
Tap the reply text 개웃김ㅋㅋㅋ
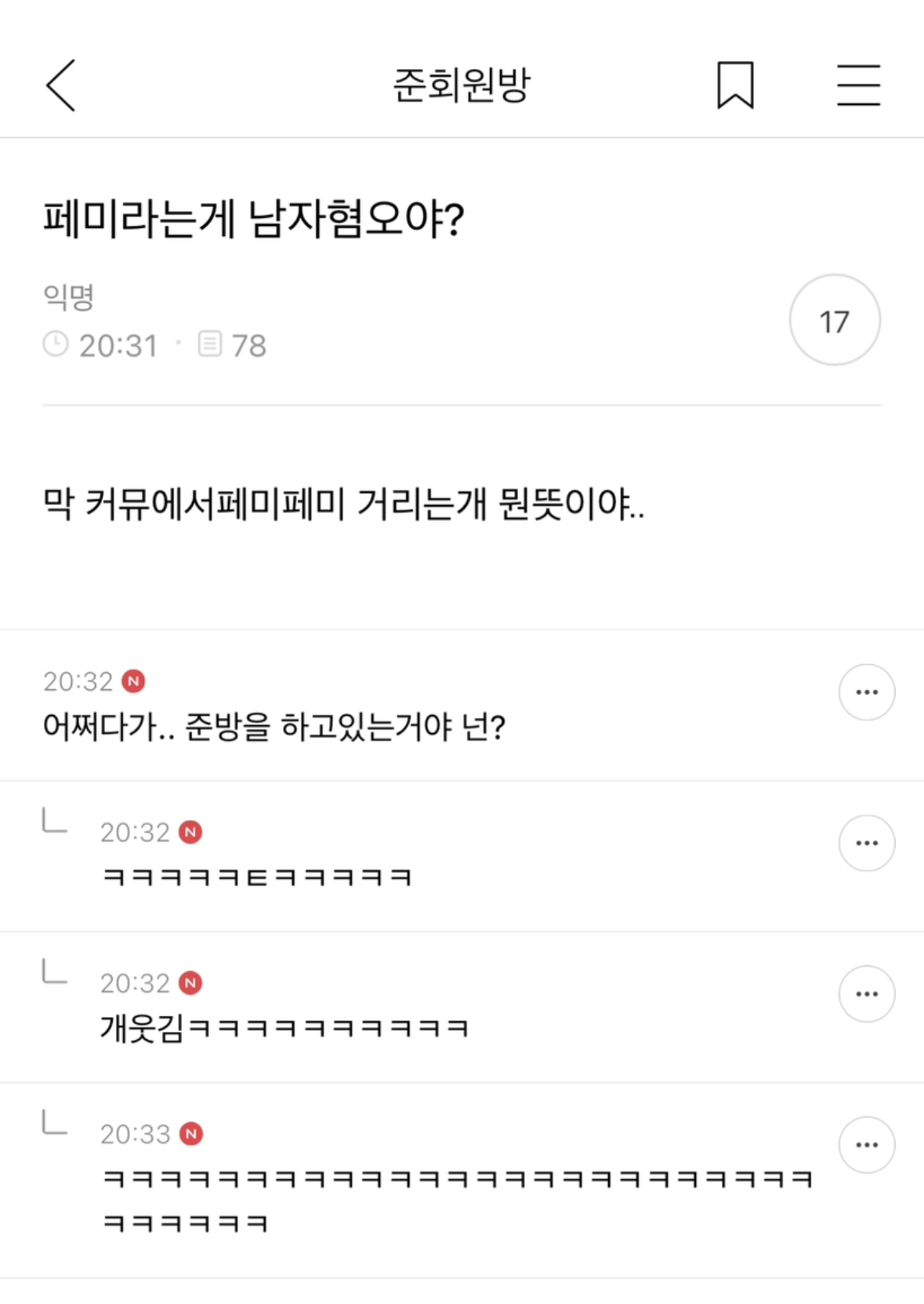(x=284, y=1028)
